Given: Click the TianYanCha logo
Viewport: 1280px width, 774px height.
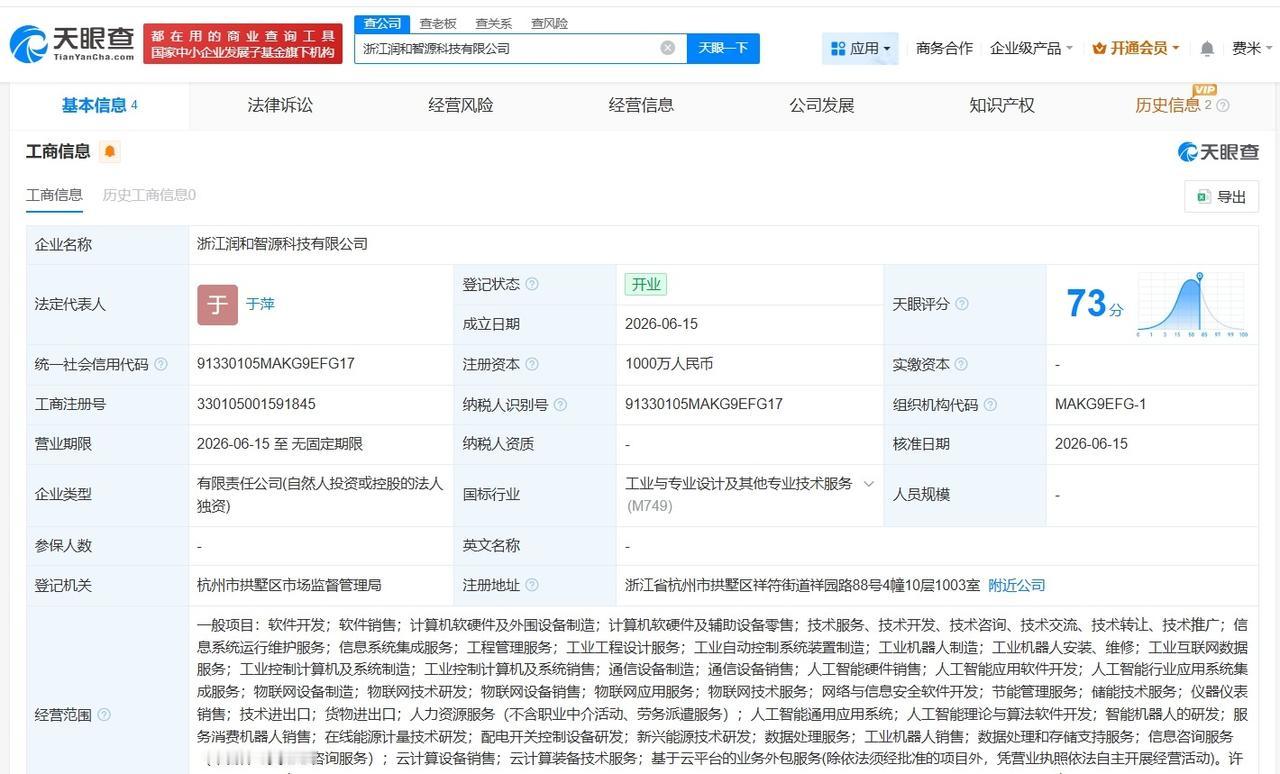Looking at the screenshot, I should (x=72, y=44).
